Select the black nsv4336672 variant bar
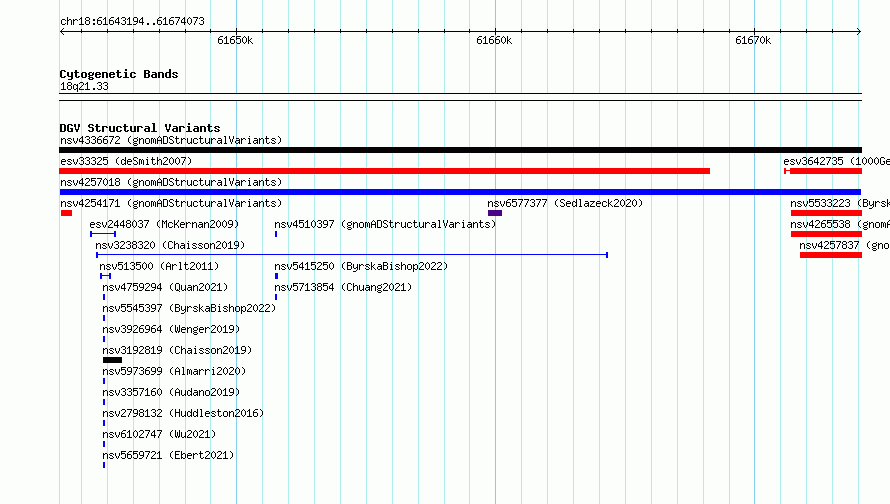 pyautogui.click(x=460, y=150)
